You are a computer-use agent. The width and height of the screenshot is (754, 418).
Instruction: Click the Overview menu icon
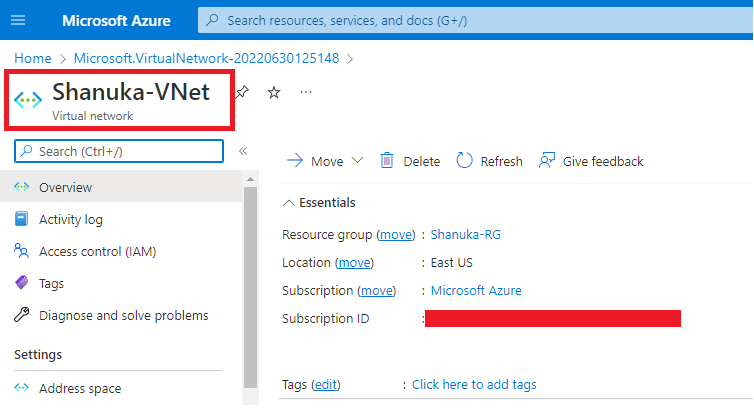[x=21, y=187]
